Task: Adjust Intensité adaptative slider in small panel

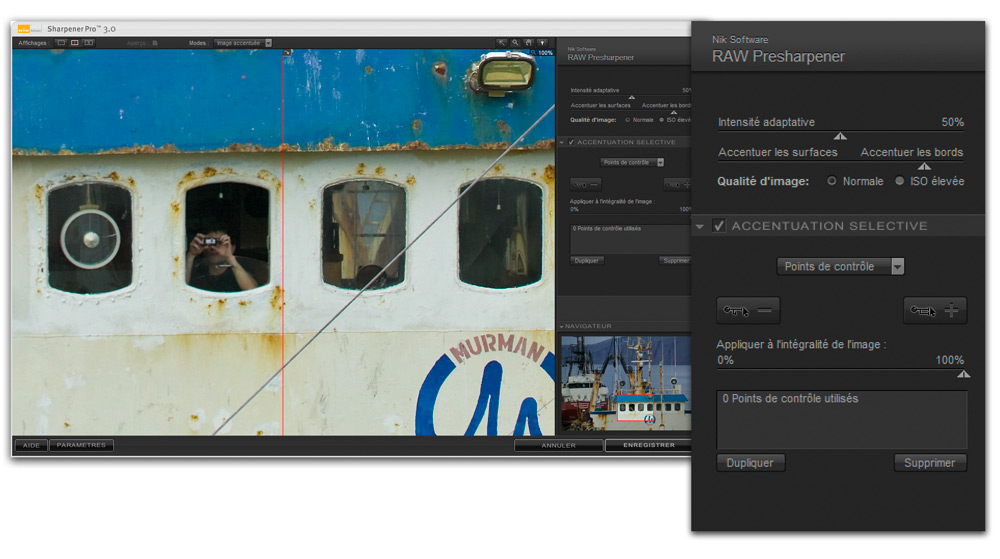Action: click(631, 97)
